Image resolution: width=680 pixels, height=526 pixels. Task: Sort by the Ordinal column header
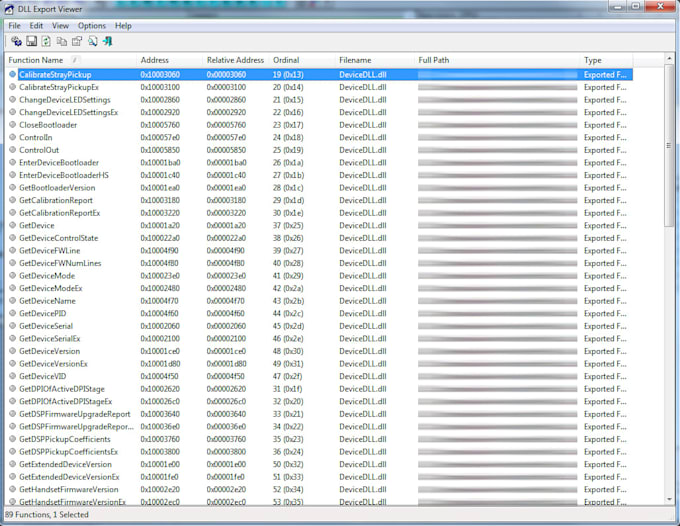pyautogui.click(x=302, y=60)
